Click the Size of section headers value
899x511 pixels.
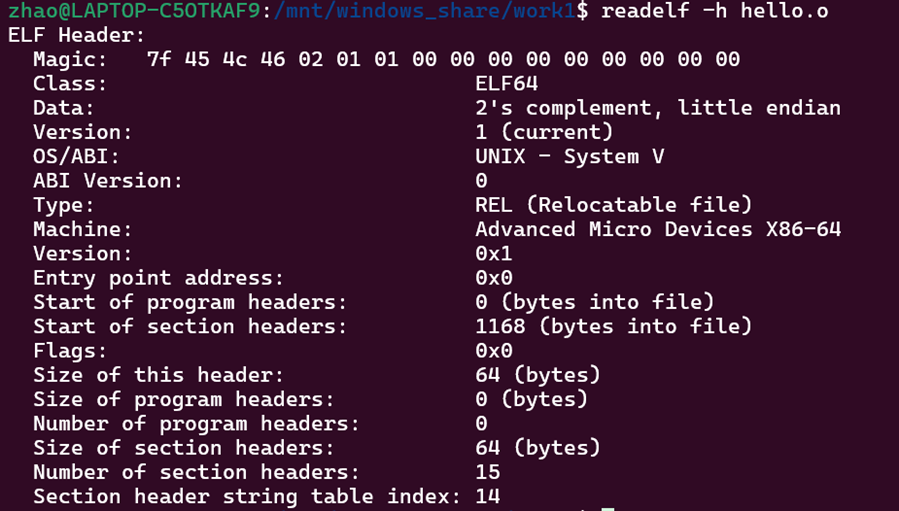(x=538, y=447)
